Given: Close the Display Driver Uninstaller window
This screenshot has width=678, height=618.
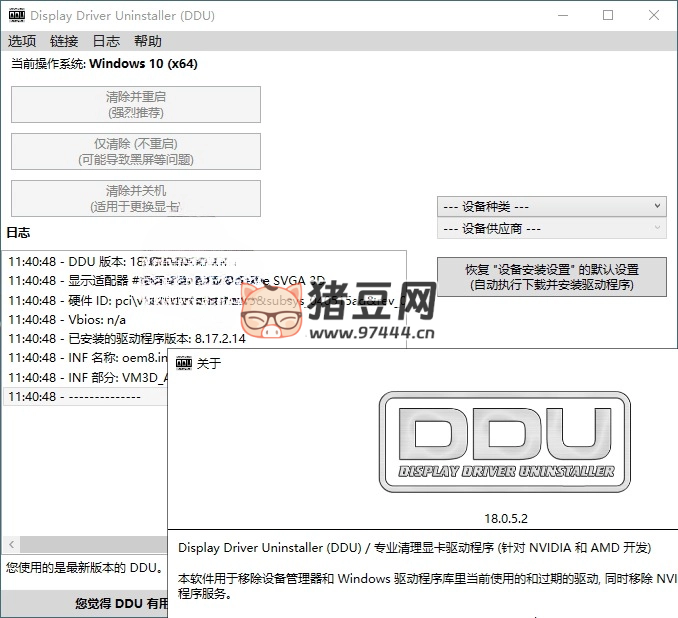Looking at the screenshot, I should tap(654, 16).
